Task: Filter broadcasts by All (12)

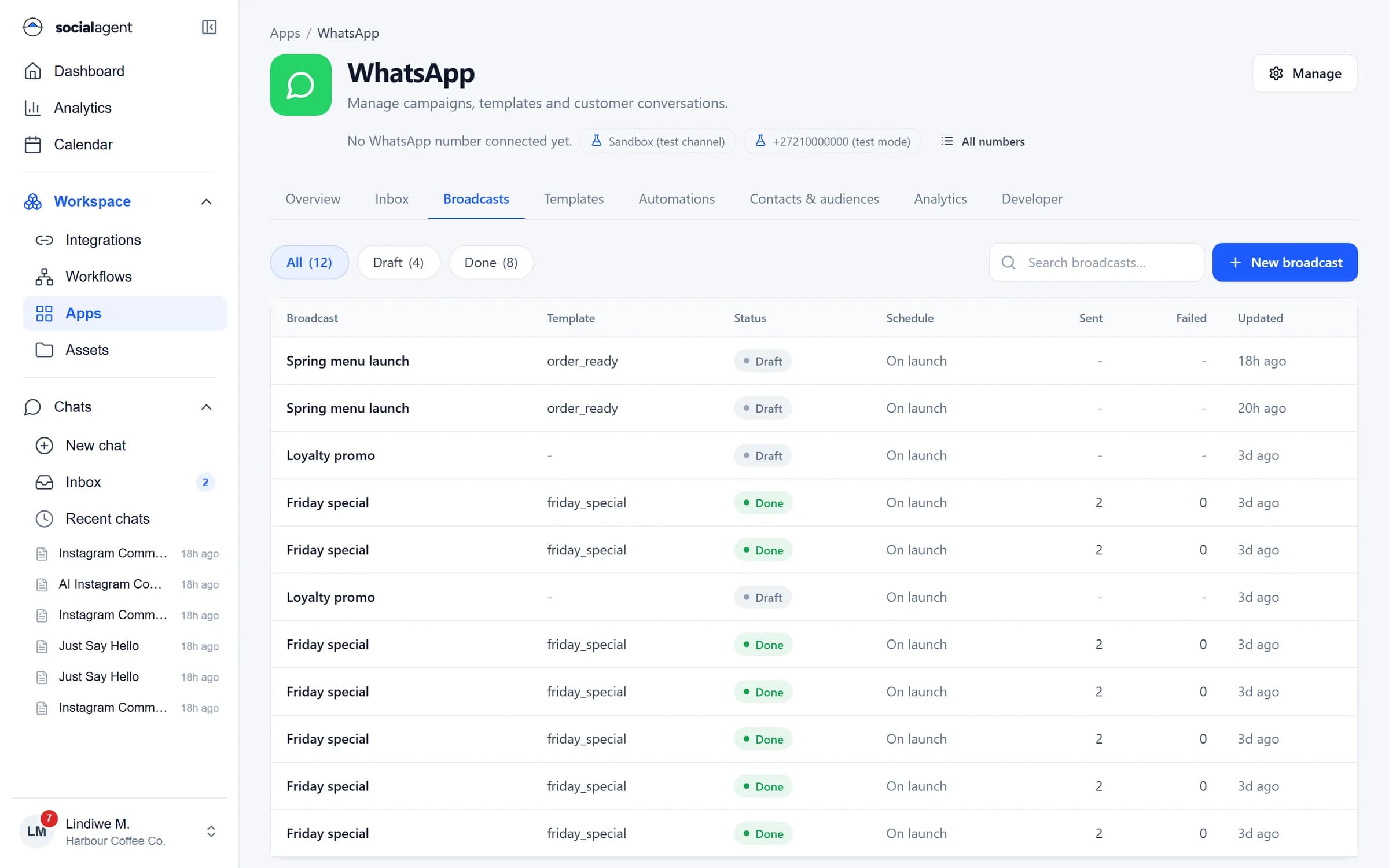Action: [310, 263]
